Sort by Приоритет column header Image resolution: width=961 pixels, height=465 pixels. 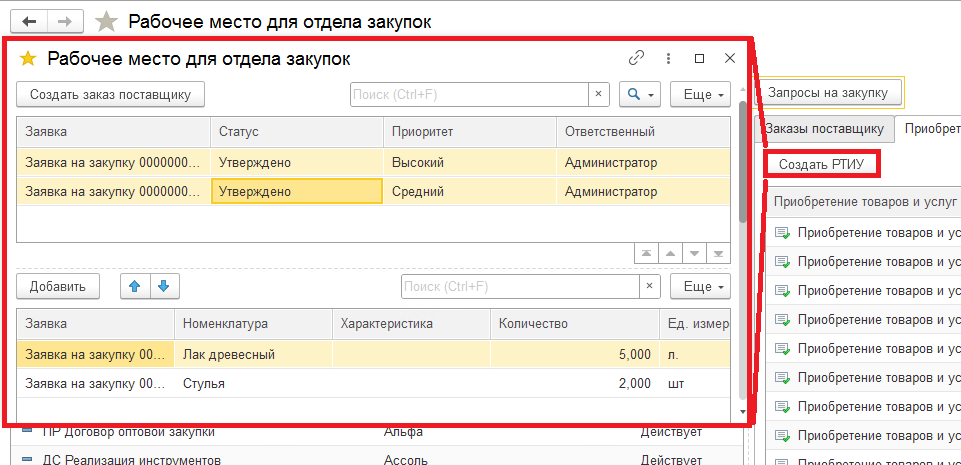[x=468, y=131]
